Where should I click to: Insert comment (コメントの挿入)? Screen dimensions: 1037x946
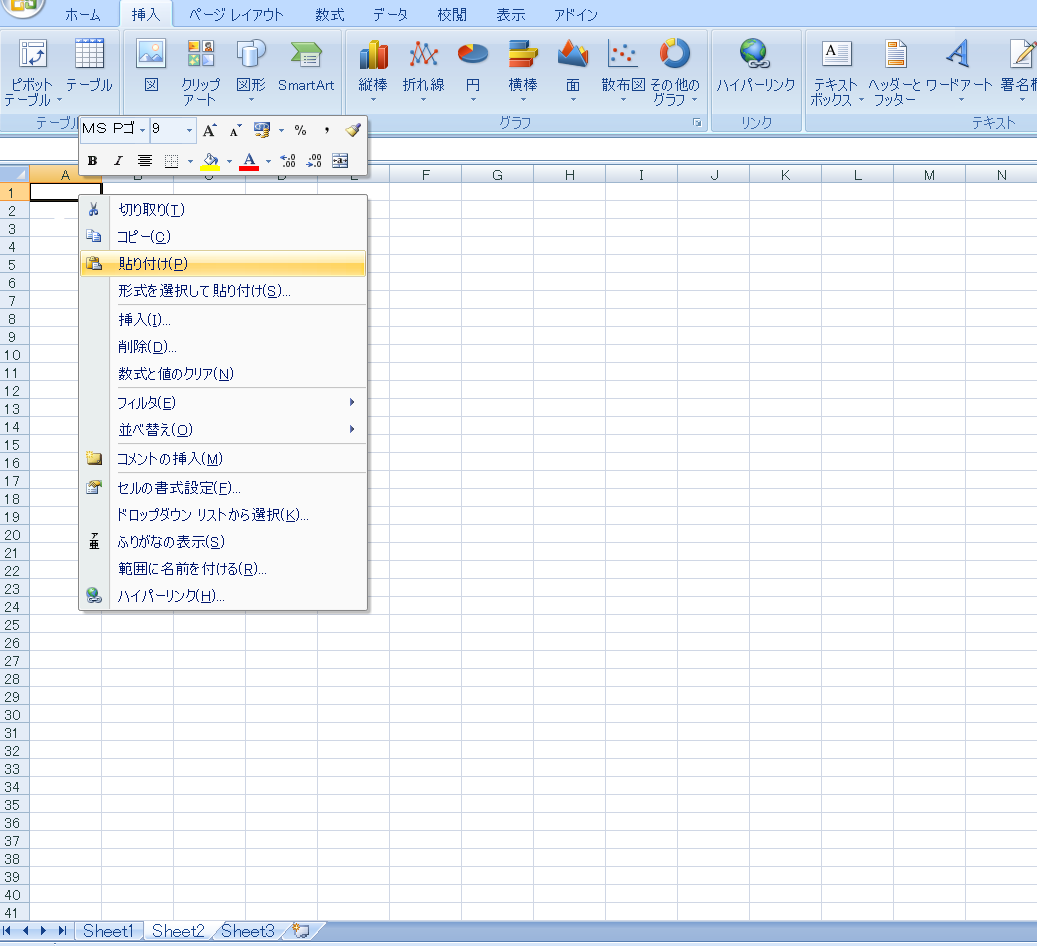(x=223, y=459)
